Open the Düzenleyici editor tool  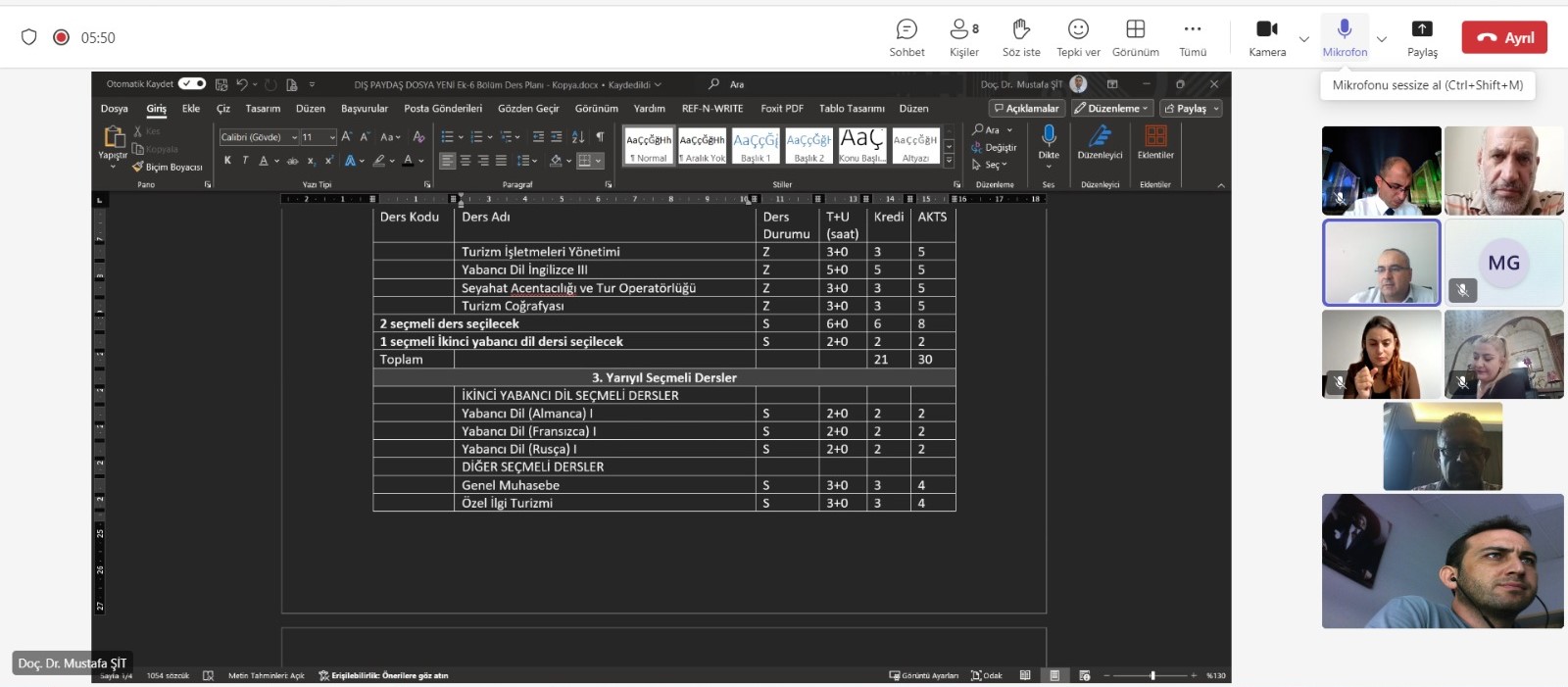pyautogui.click(x=1100, y=136)
